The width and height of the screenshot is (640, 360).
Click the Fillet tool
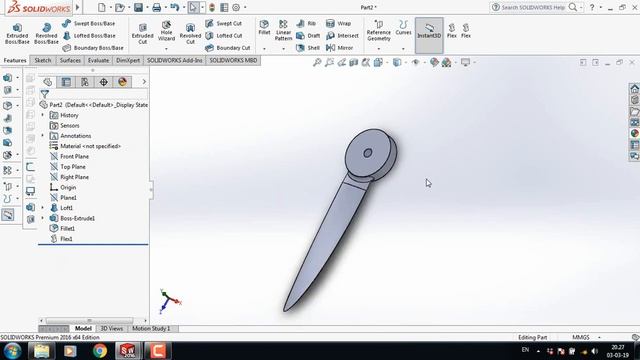point(264,28)
